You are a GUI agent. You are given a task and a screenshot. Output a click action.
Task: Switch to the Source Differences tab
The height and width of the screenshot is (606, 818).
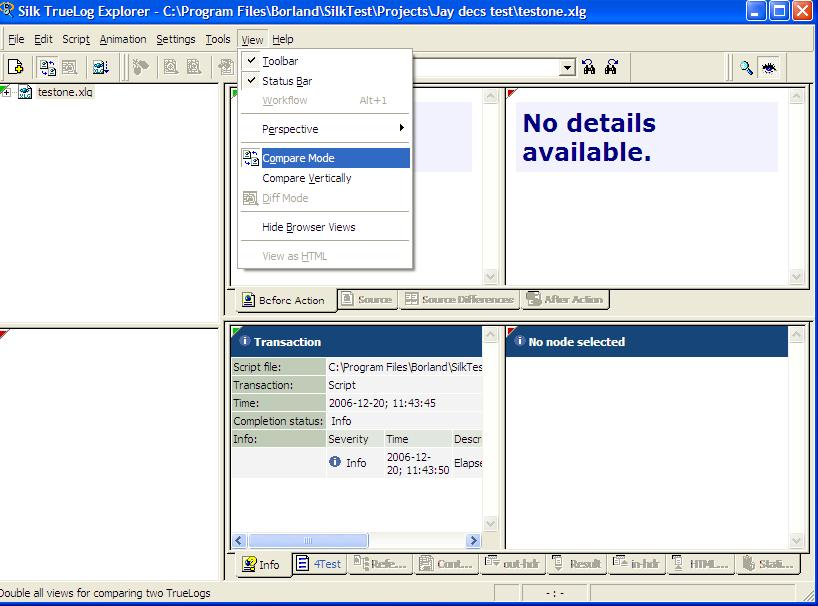click(x=460, y=299)
